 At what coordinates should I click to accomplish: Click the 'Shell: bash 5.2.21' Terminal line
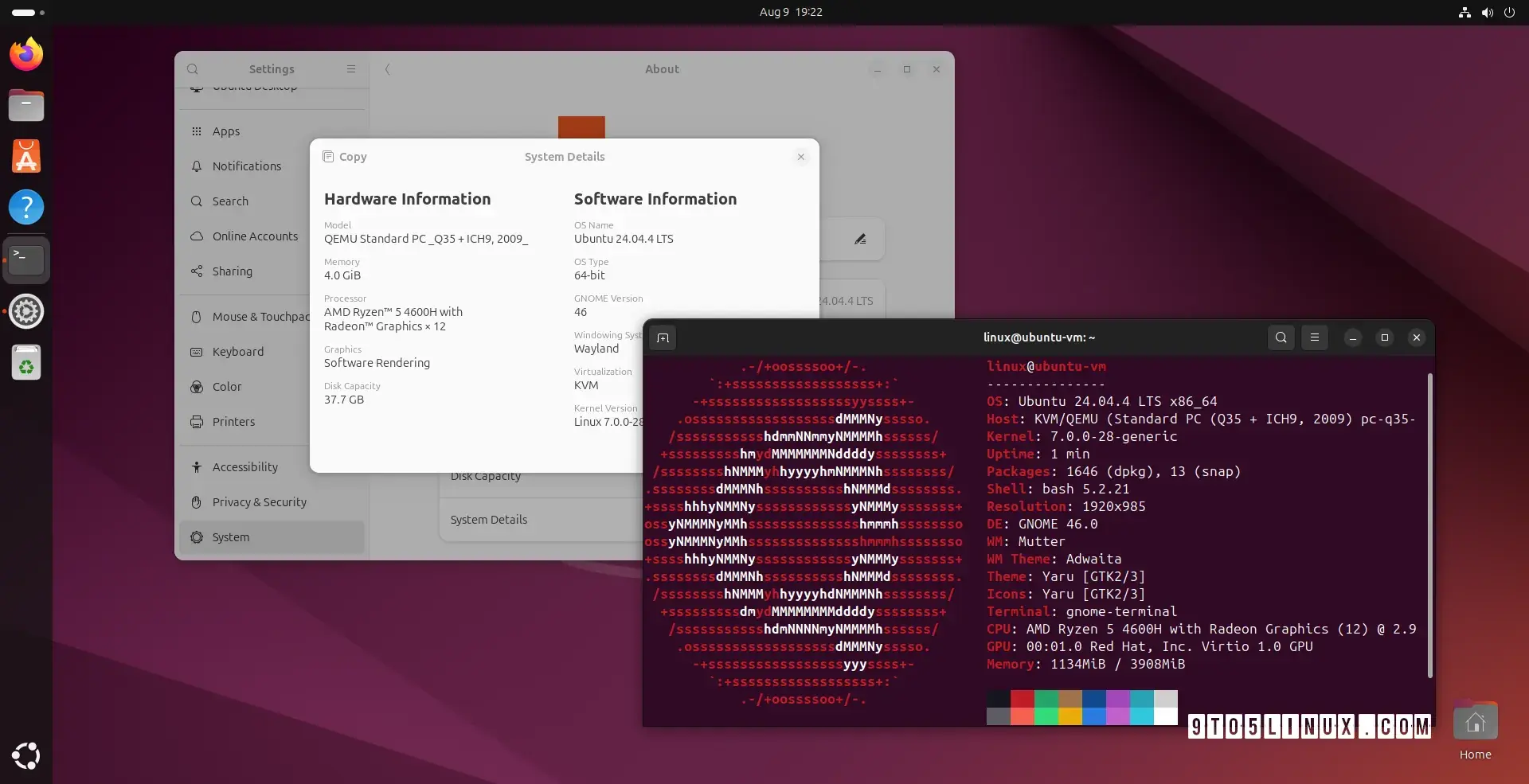[1058, 489]
